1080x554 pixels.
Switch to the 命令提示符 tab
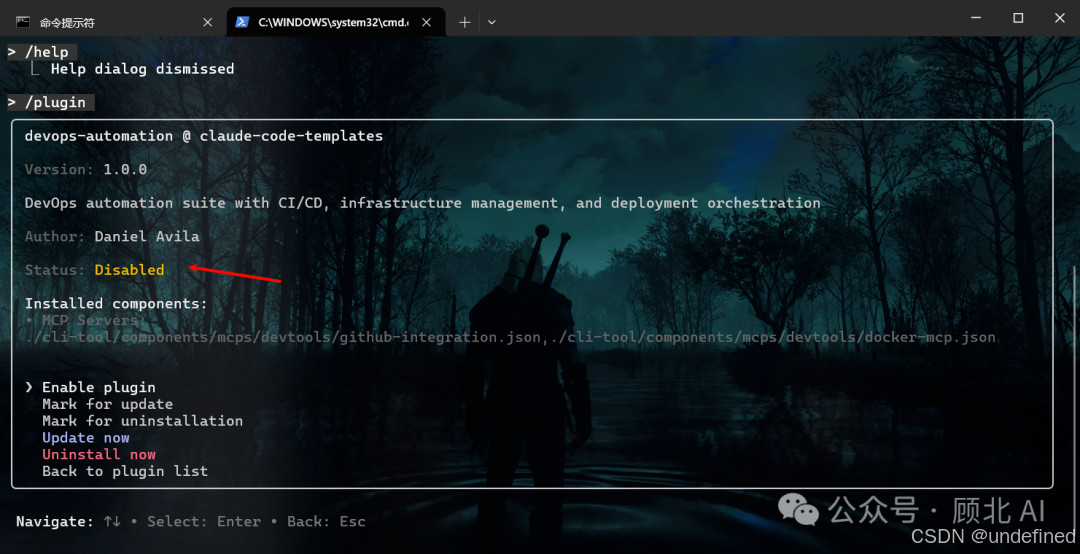click(x=113, y=22)
